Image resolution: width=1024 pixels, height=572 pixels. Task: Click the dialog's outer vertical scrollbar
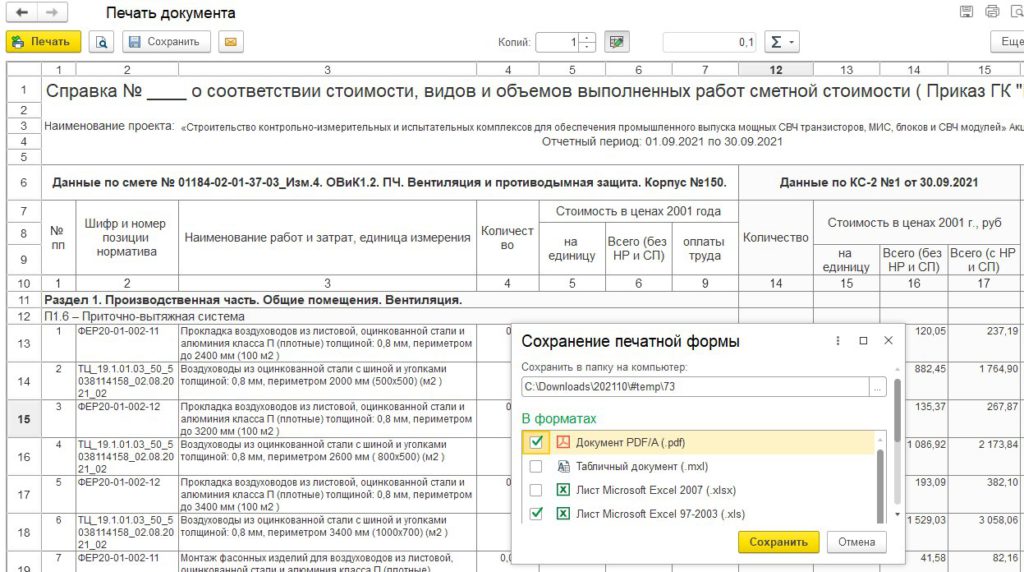click(897, 411)
